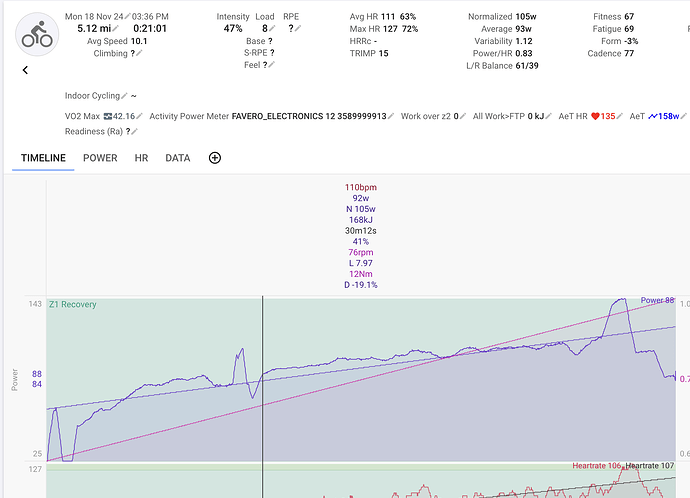
Task: Switch to the HR tab
Action: 141,158
